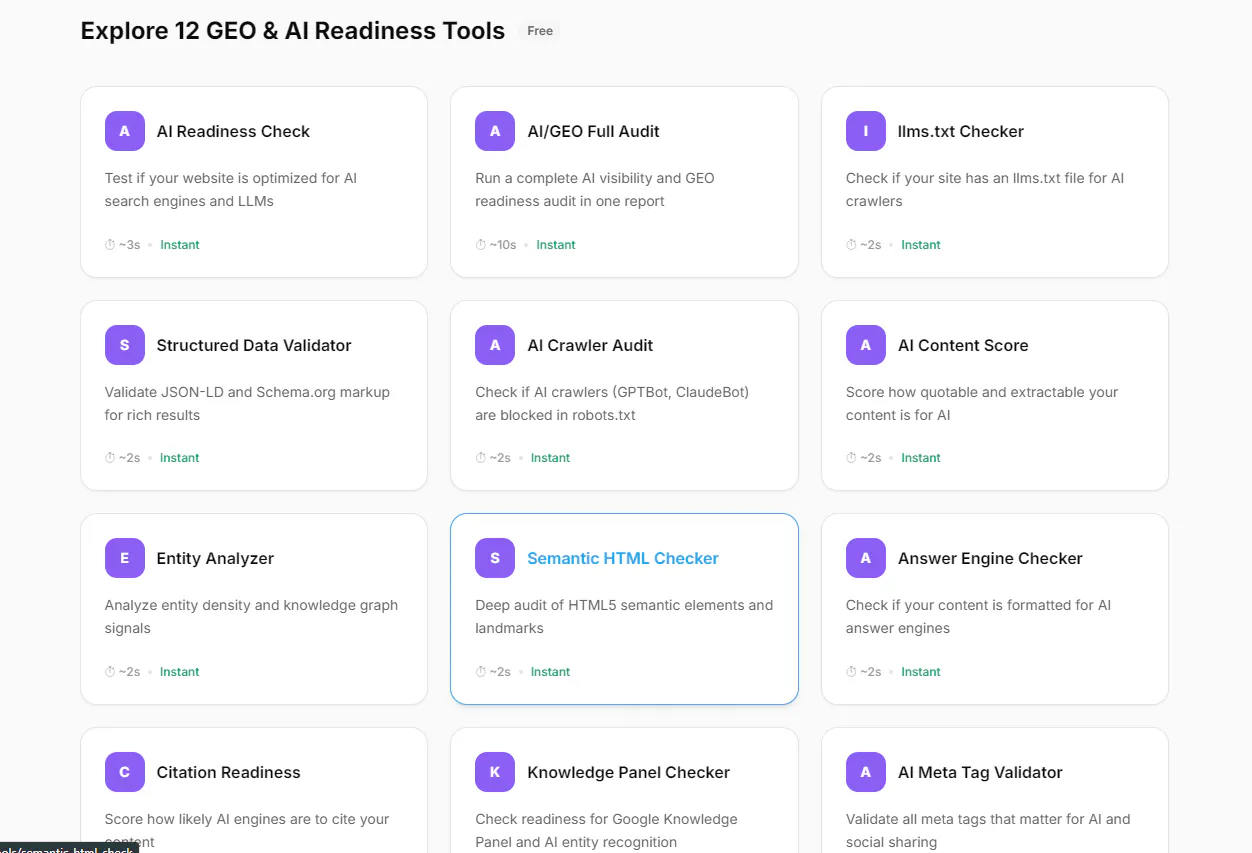This screenshot has height=853, width=1252.
Task: Click the AI Crawler Audit purple icon
Action: click(495, 345)
